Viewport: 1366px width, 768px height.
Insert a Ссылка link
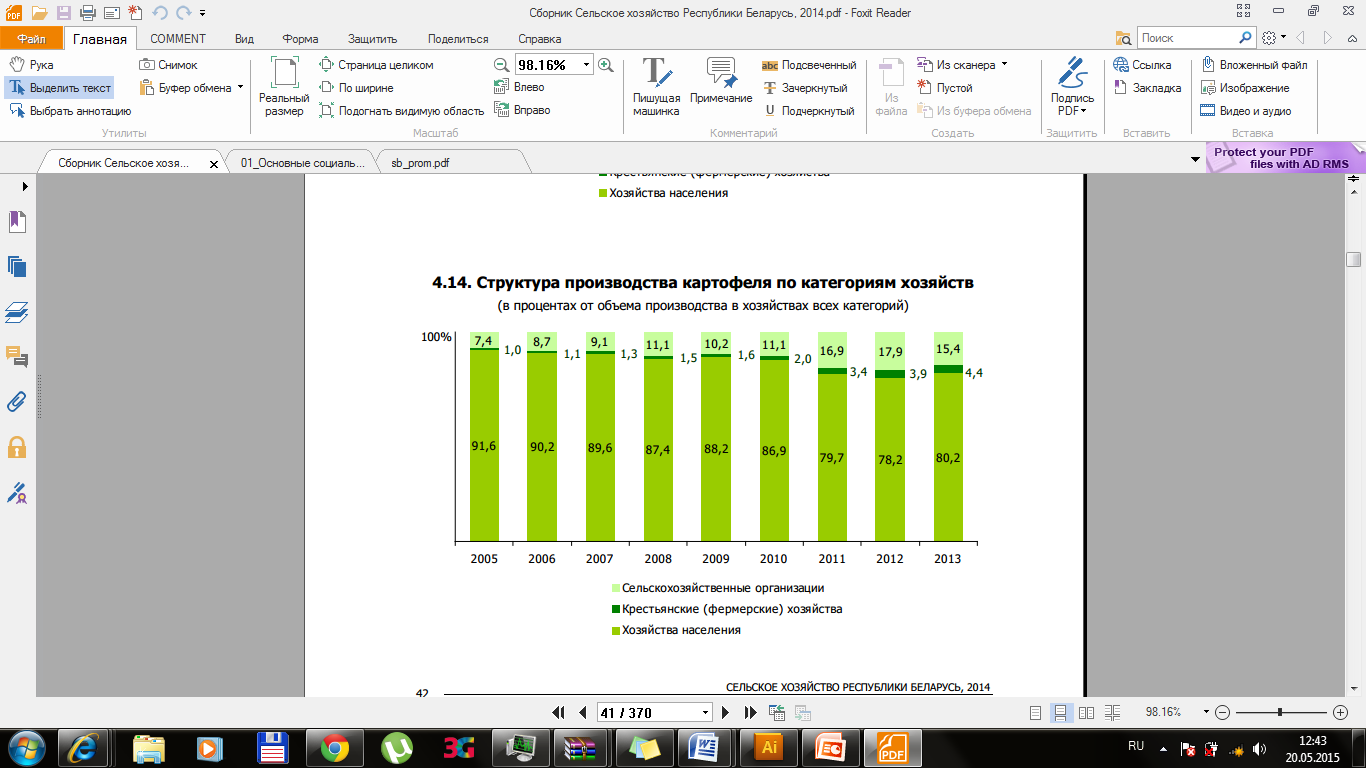(x=1142, y=65)
